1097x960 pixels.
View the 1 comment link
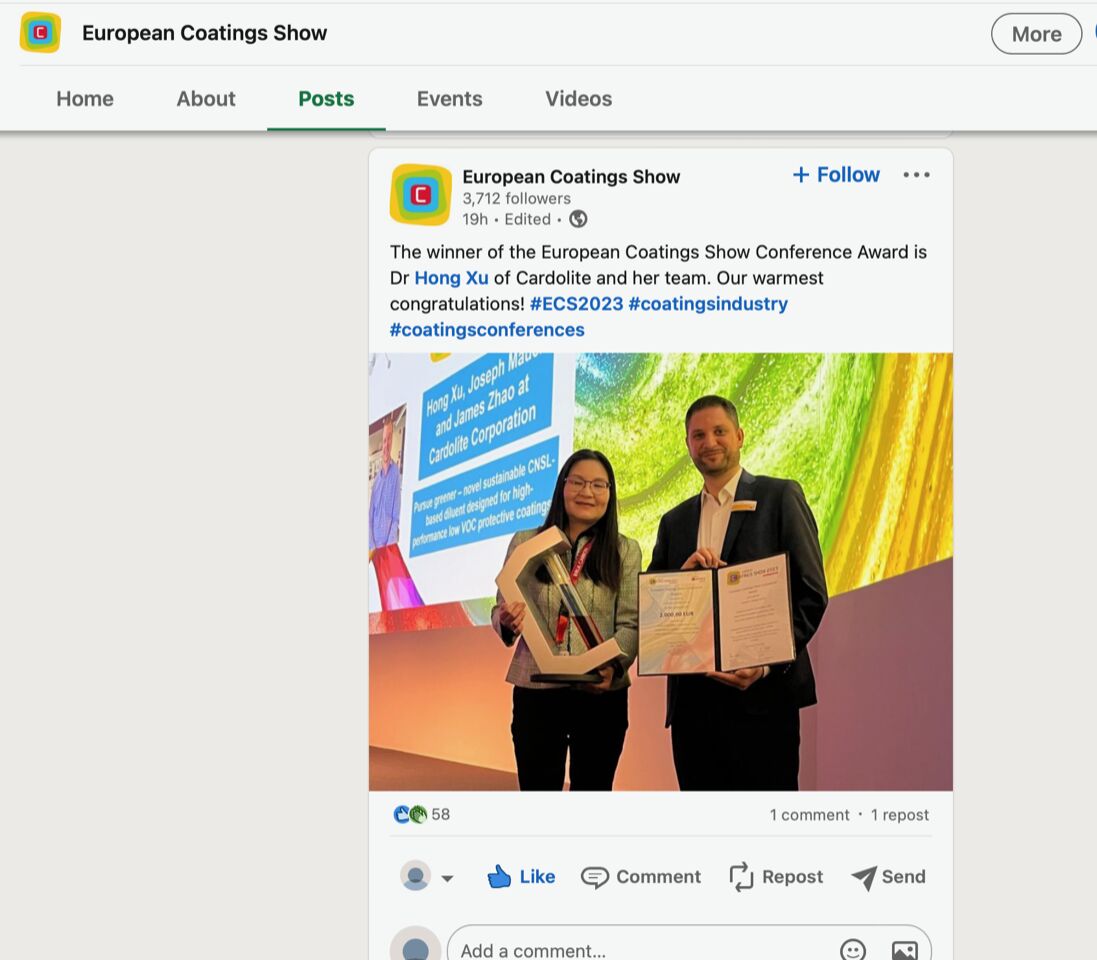click(809, 815)
